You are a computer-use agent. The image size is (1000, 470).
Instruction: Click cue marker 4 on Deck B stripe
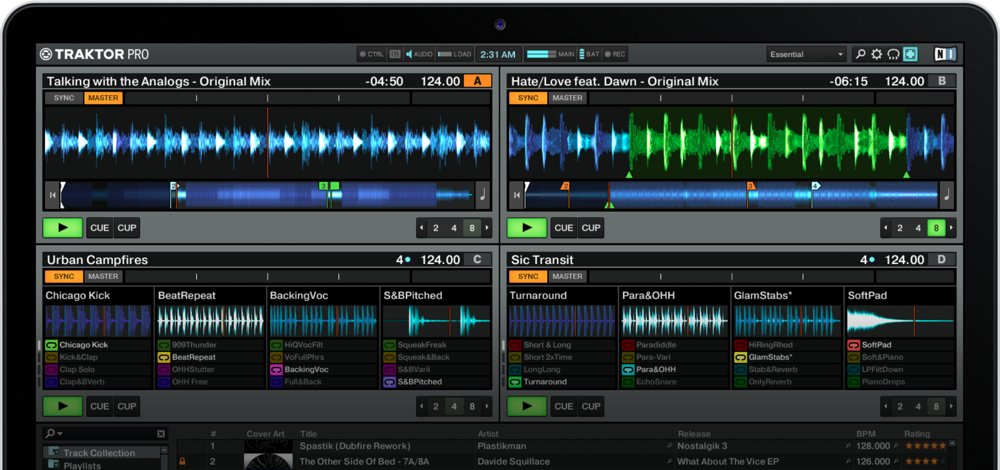pos(815,186)
